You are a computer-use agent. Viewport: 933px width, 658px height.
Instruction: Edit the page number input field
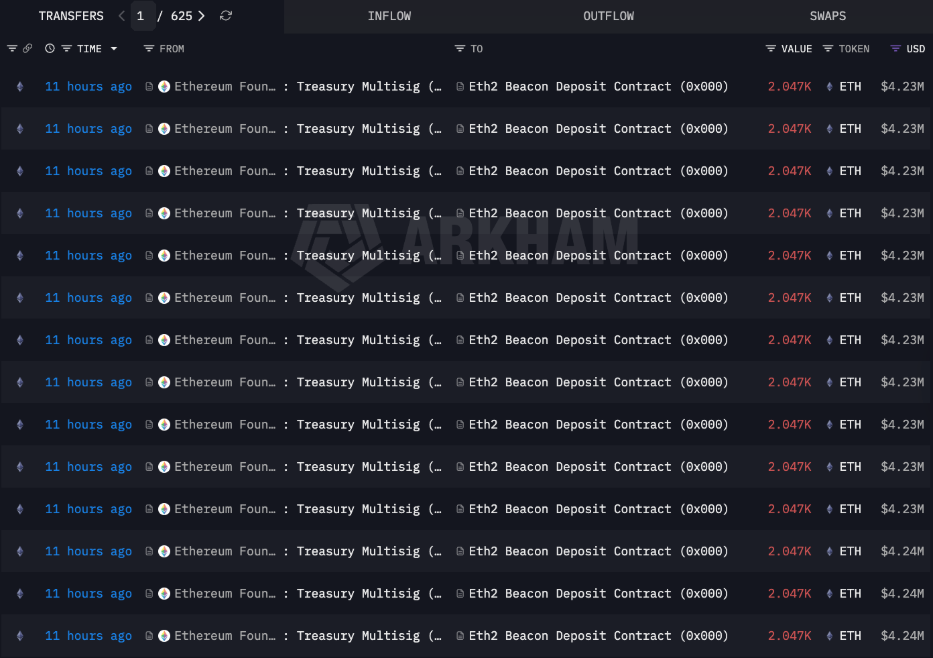(x=141, y=16)
